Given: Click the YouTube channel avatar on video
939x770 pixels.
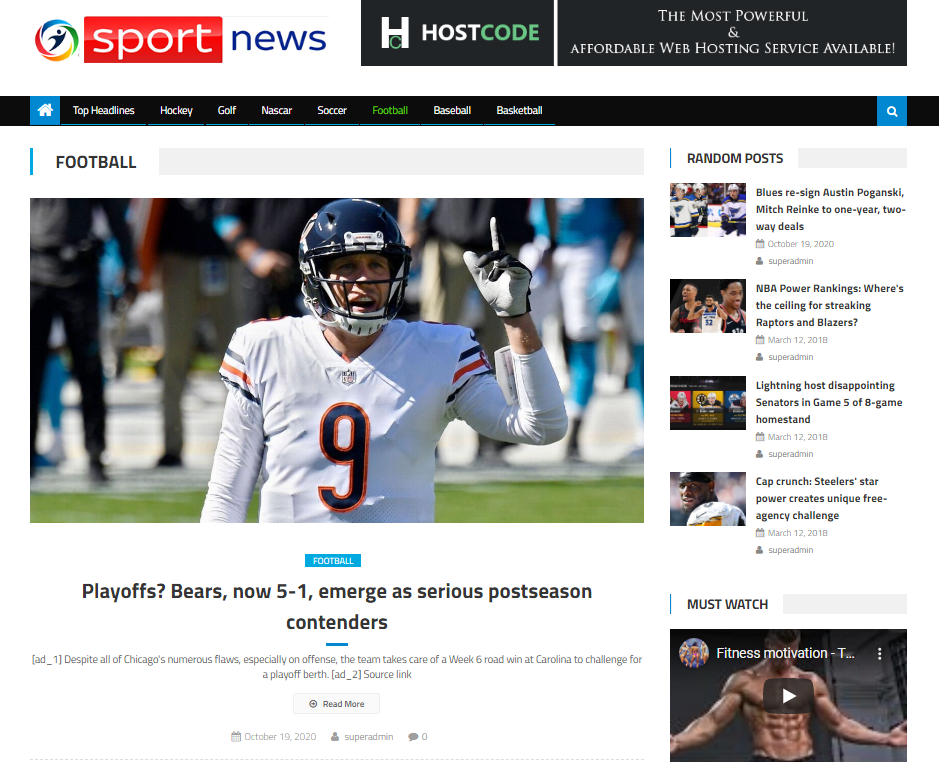Looking at the screenshot, I should click(694, 654).
